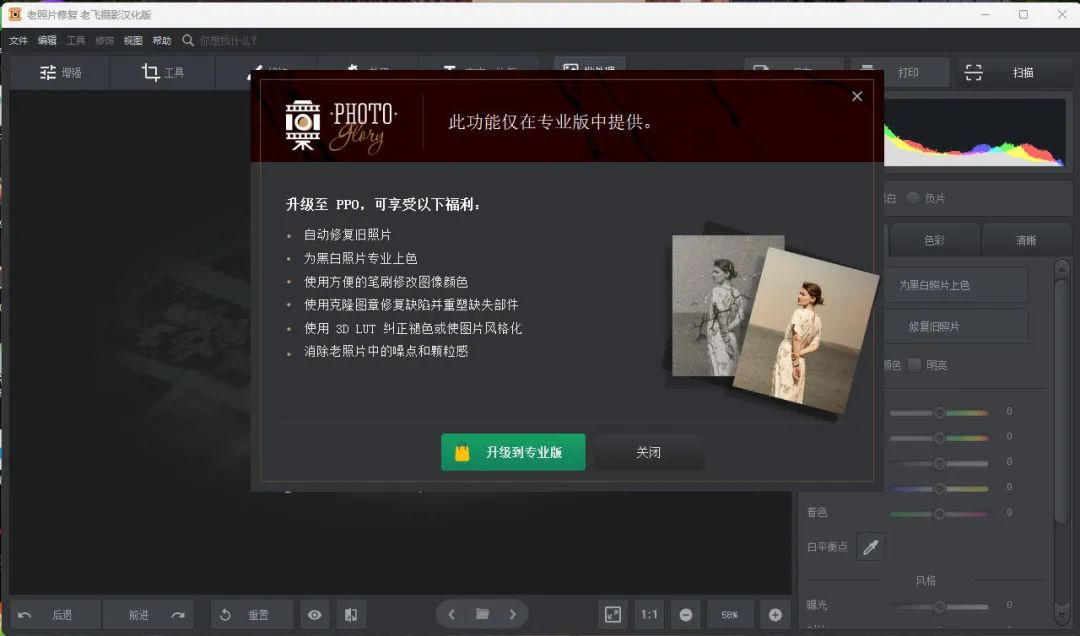Click the color histogram preview

[974, 132]
